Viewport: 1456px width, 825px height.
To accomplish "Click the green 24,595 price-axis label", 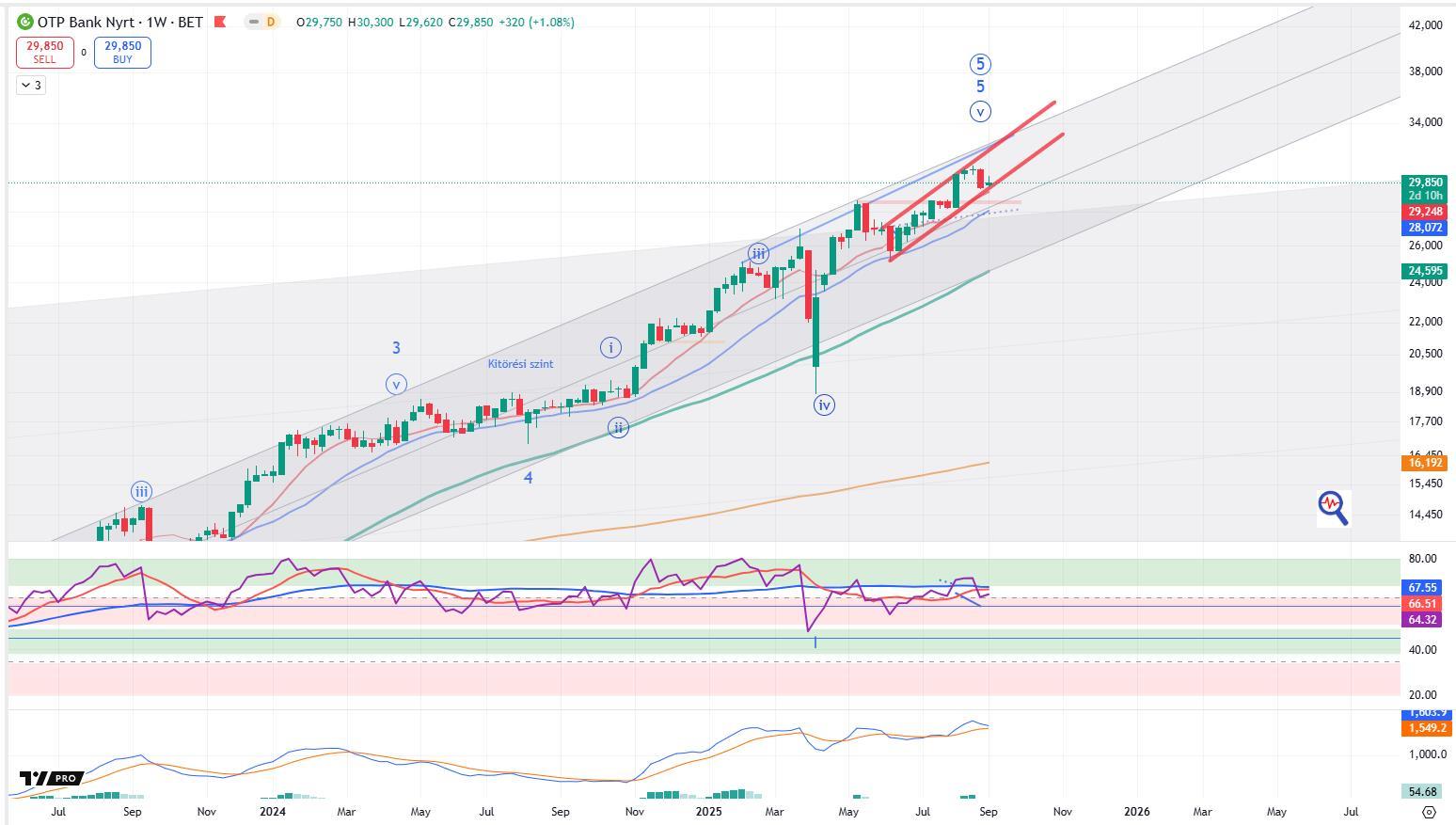I will (x=1425, y=271).
